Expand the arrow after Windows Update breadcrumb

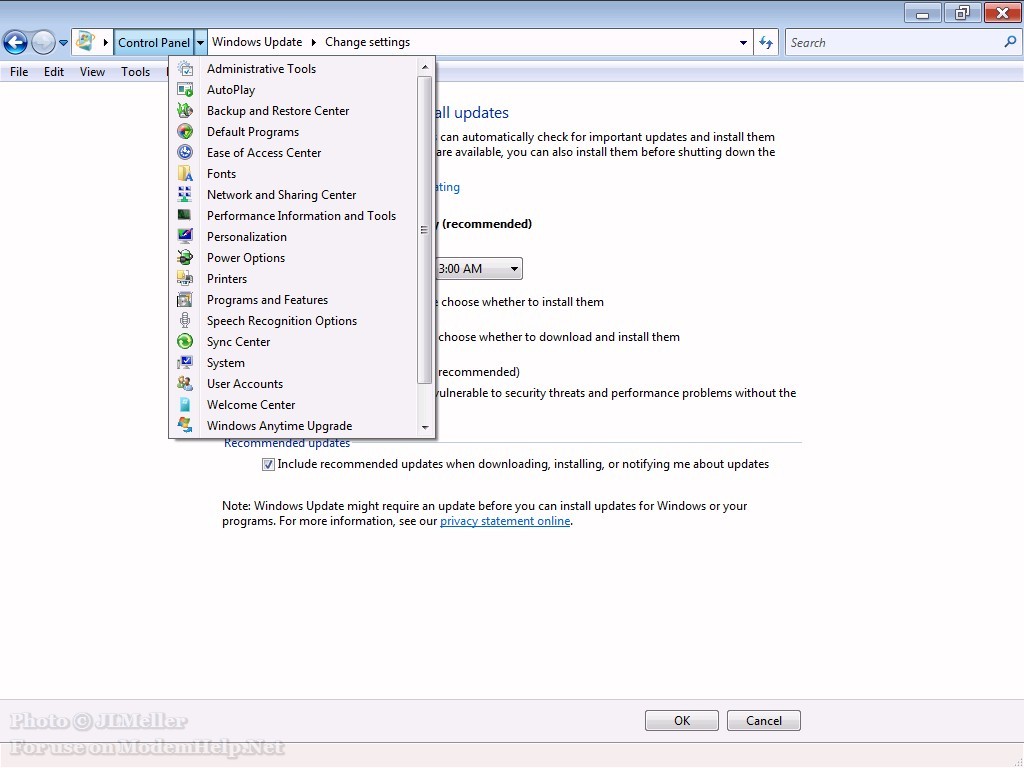[x=313, y=42]
